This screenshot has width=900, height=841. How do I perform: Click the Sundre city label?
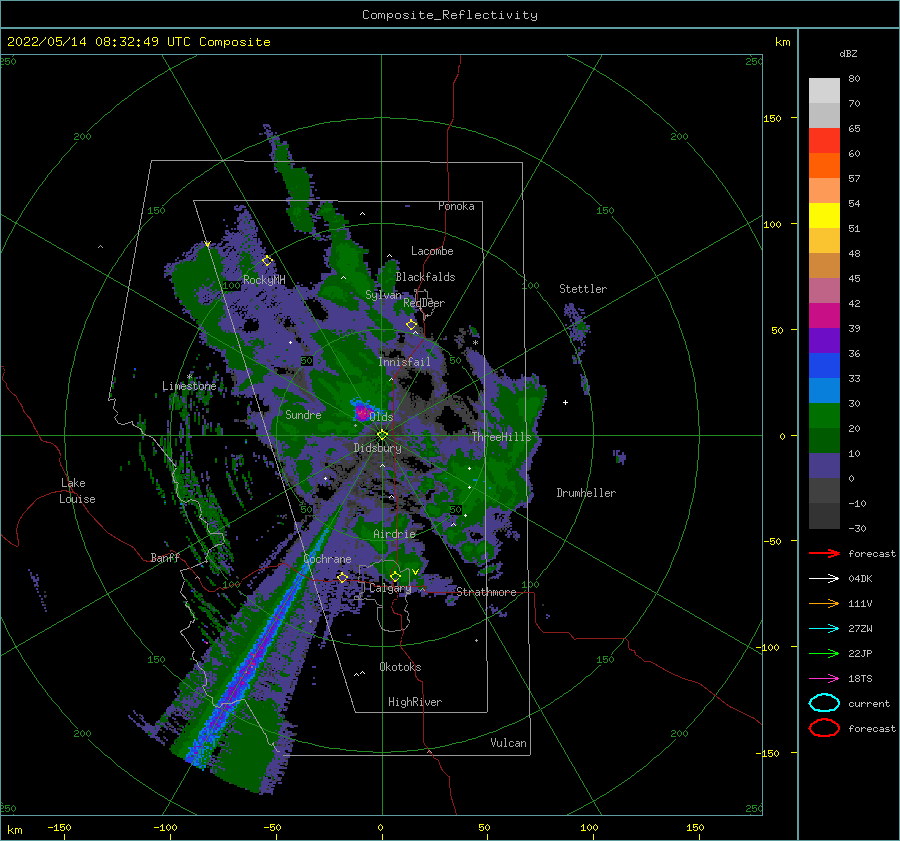[303, 415]
